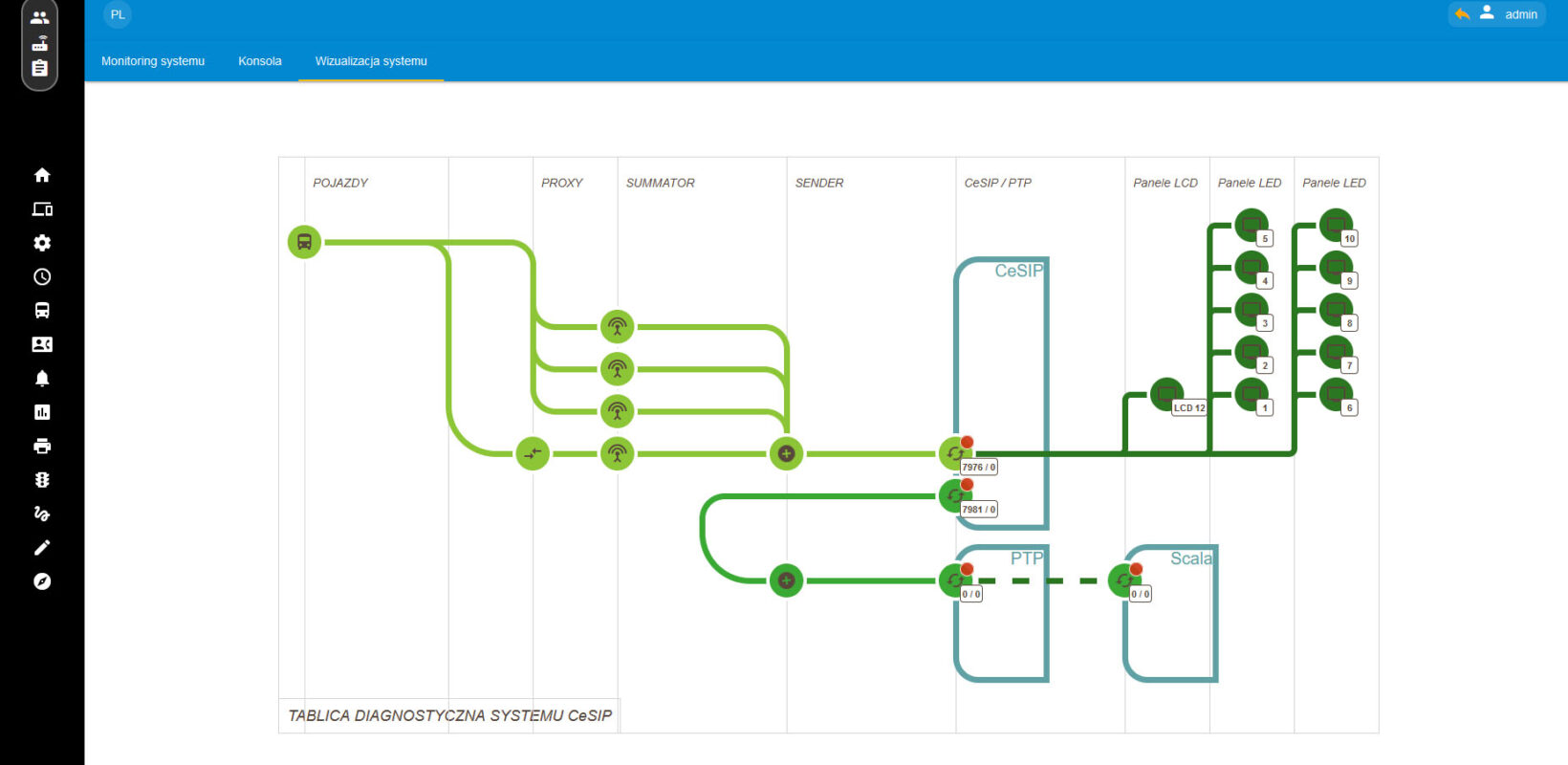Click the lower SENDER plus node
Image resolution: width=1568 pixels, height=765 pixels.
[x=786, y=580]
